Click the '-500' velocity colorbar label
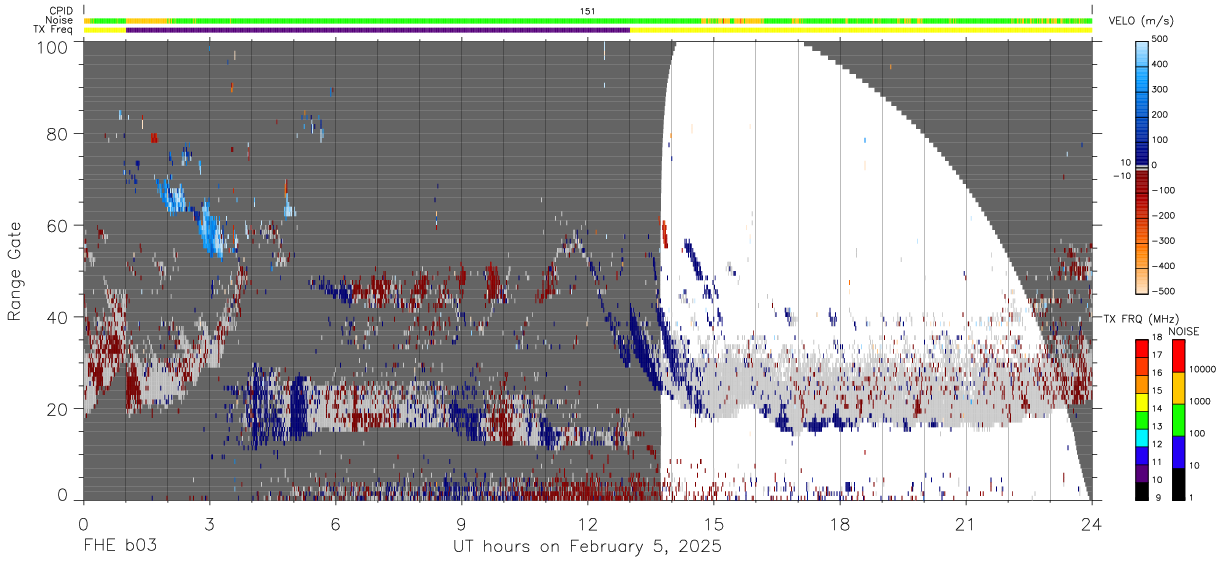Image resolution: width=1228 pixels, height=567 pixels. pyautogui.click(x=1162, y=291)
